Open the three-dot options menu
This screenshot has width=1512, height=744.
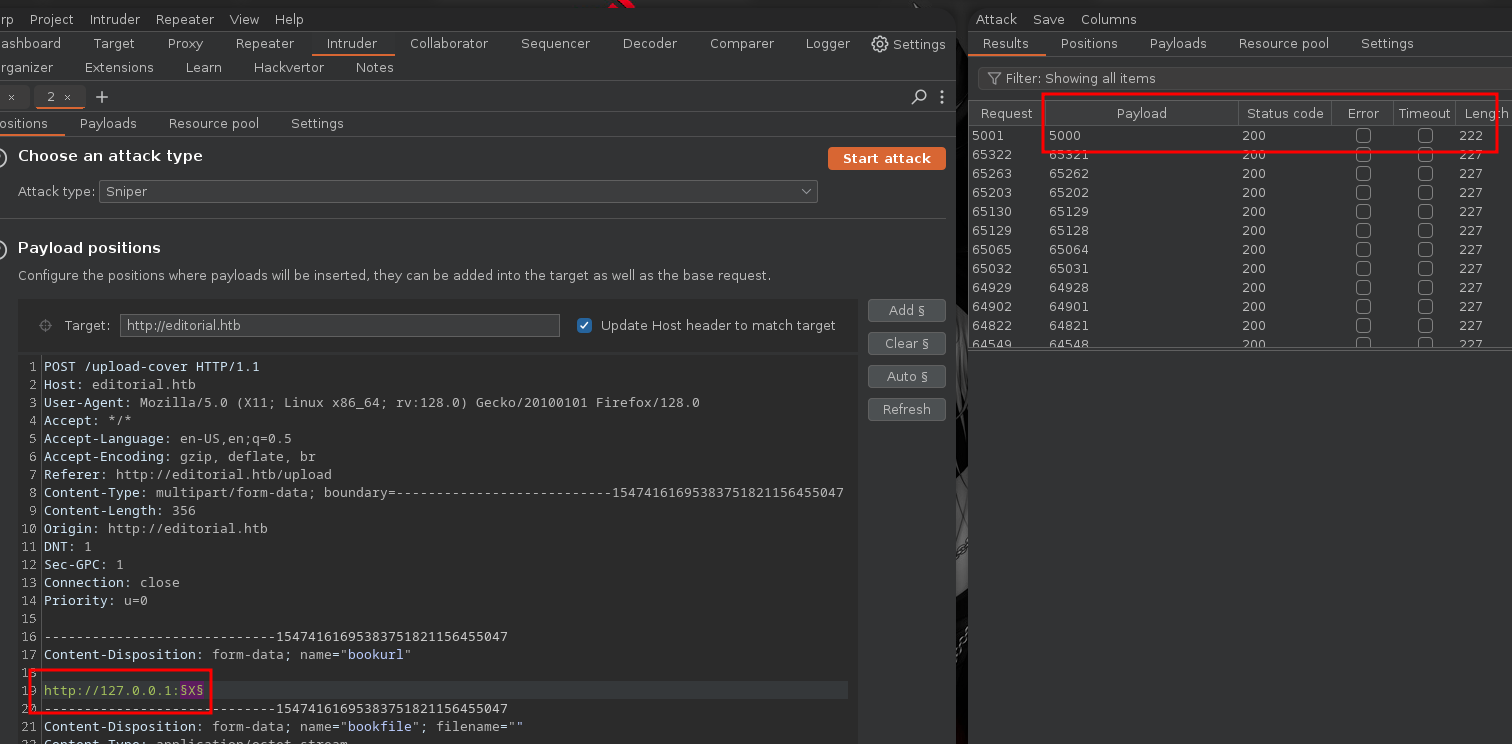click(941, 97)
